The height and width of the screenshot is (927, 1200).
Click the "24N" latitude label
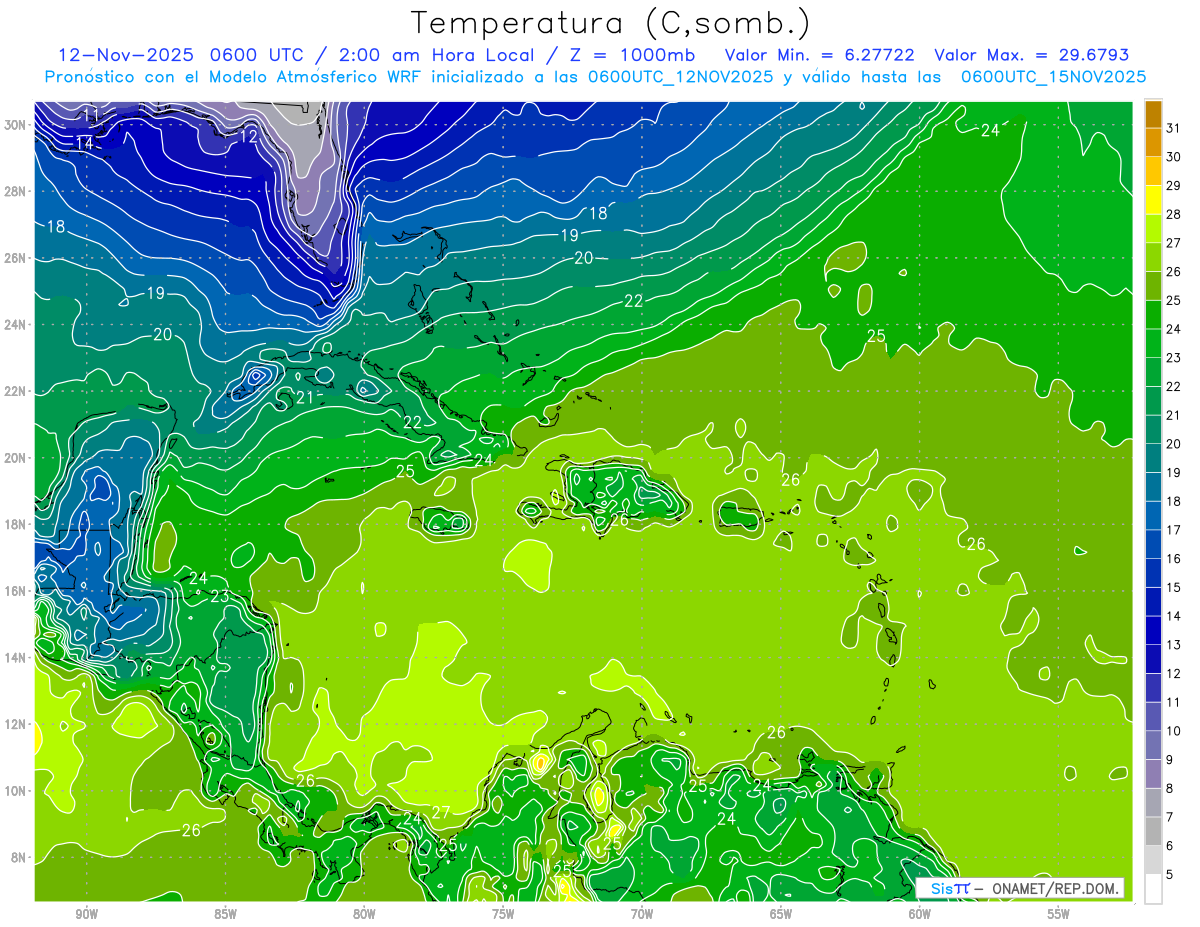pyautogui.click(x=16, y=325)
